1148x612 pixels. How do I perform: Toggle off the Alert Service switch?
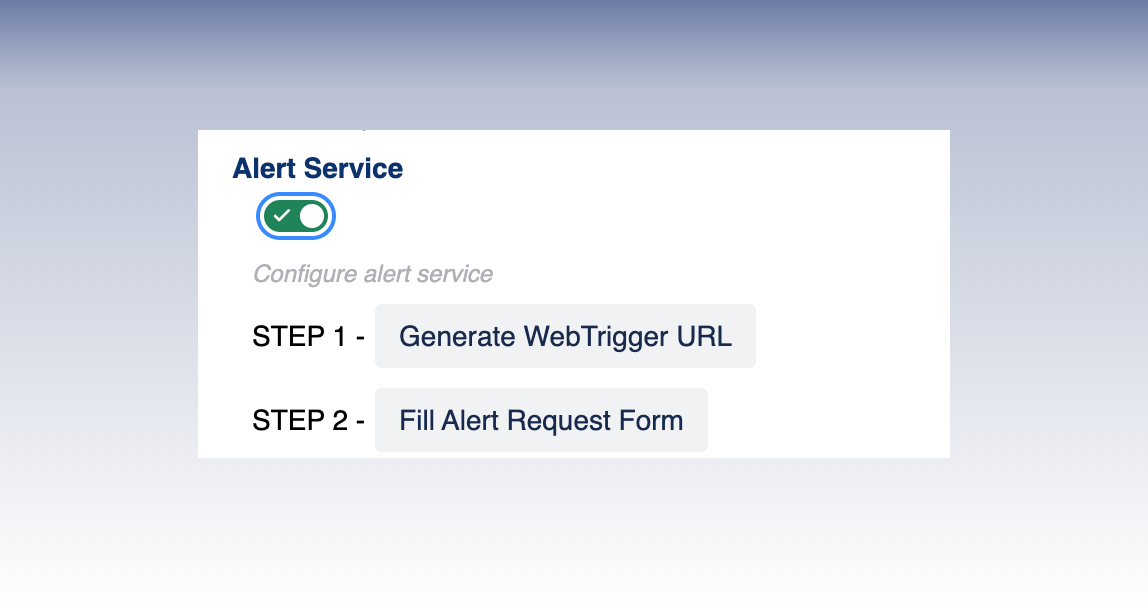tap(296, 216)
